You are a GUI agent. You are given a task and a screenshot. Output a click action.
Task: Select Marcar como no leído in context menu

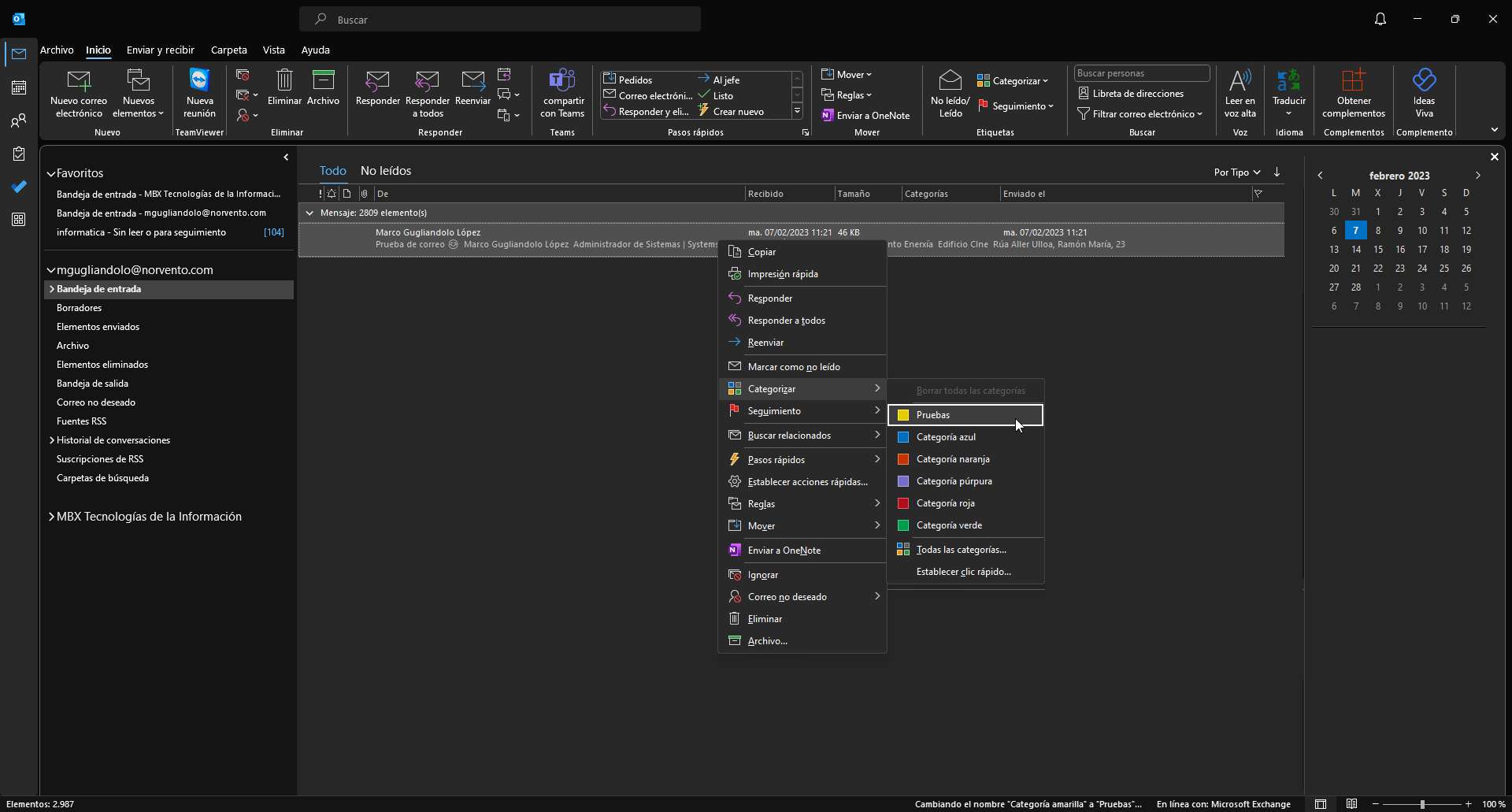pos(802,366)
